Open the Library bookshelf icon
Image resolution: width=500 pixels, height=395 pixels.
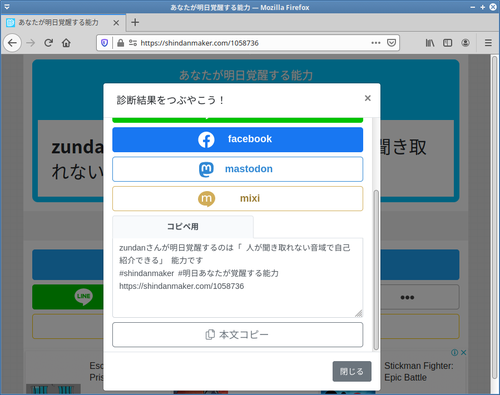[430, 43]
